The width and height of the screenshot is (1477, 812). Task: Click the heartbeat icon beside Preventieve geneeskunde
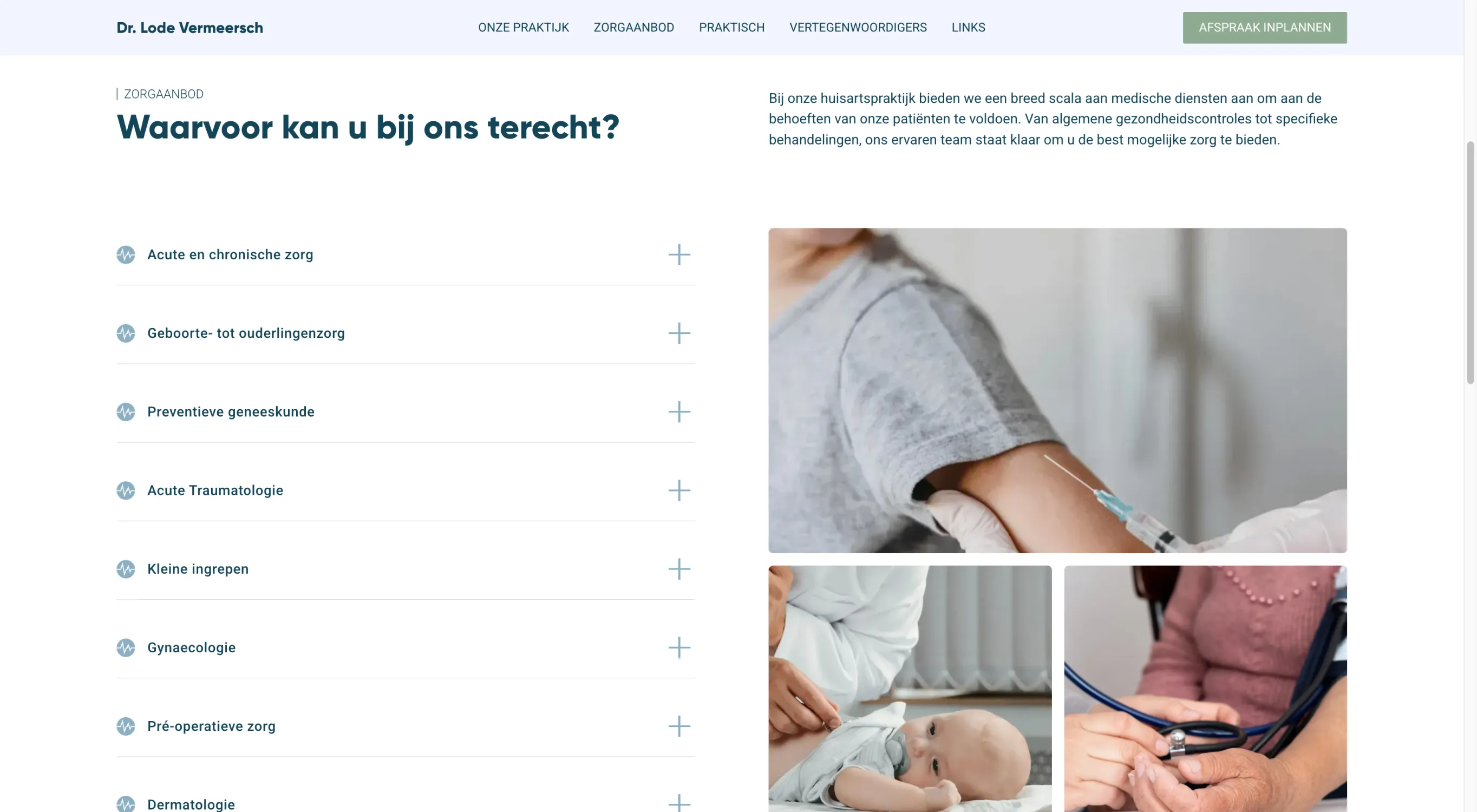point(126,412)
